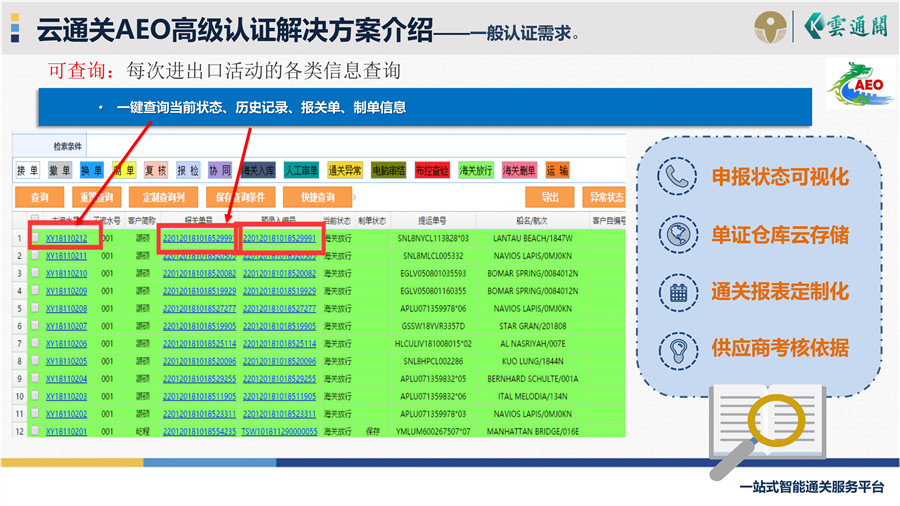The width and height of the screenshot is (900, 506).
Task: Open link 220120181018554235 in row 12
Action: [x=199, y=431]
